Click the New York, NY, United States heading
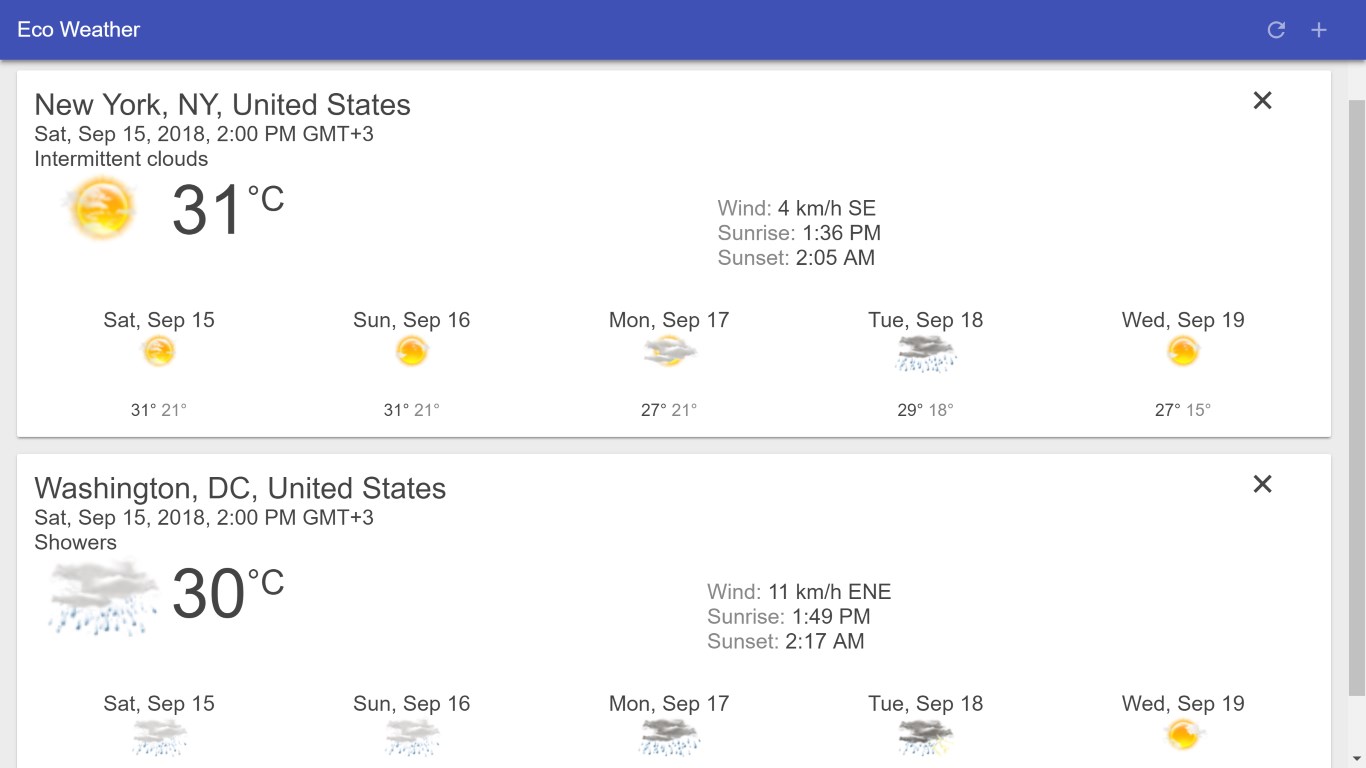This screenshot has height=768, width=1366. [x=222, y=105]
